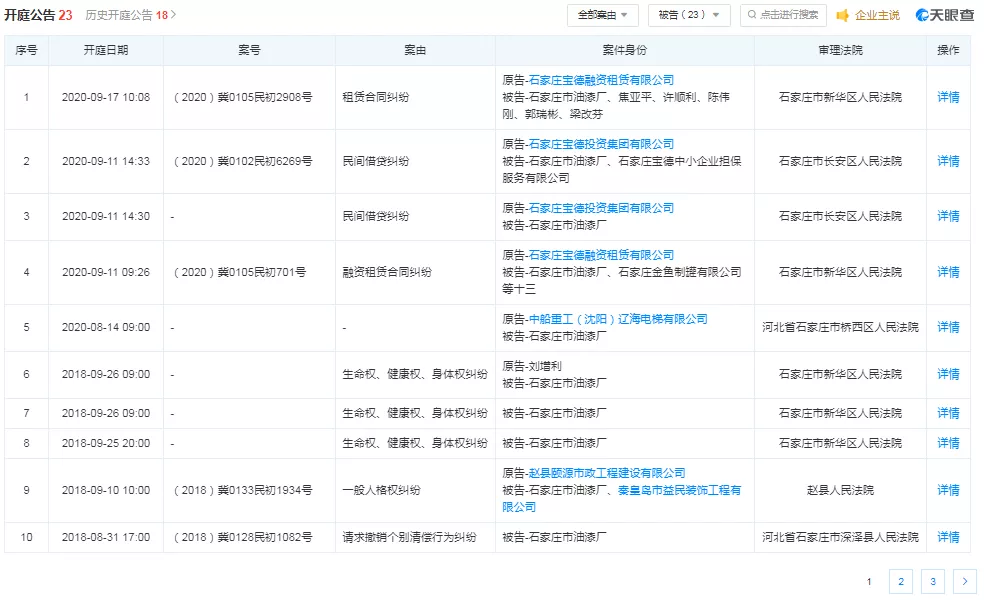Type in the 点击进行搜索 search field
This screenshot has height=600, width=984.
788,15
